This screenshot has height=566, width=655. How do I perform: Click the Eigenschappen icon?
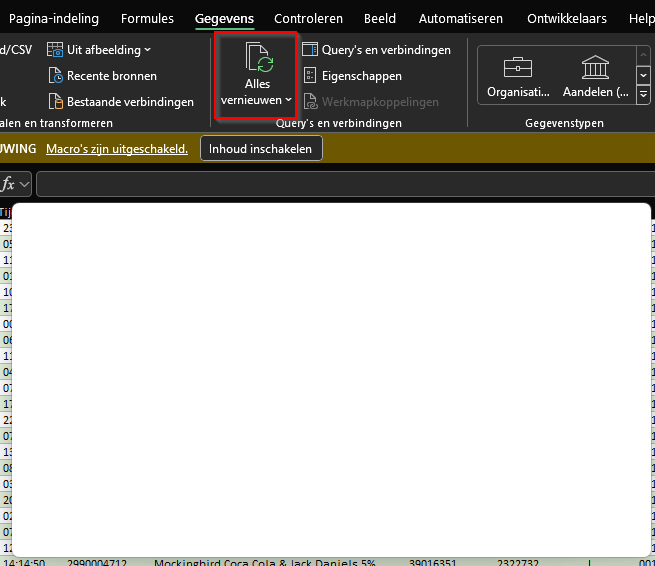click(x=310, y=76)
